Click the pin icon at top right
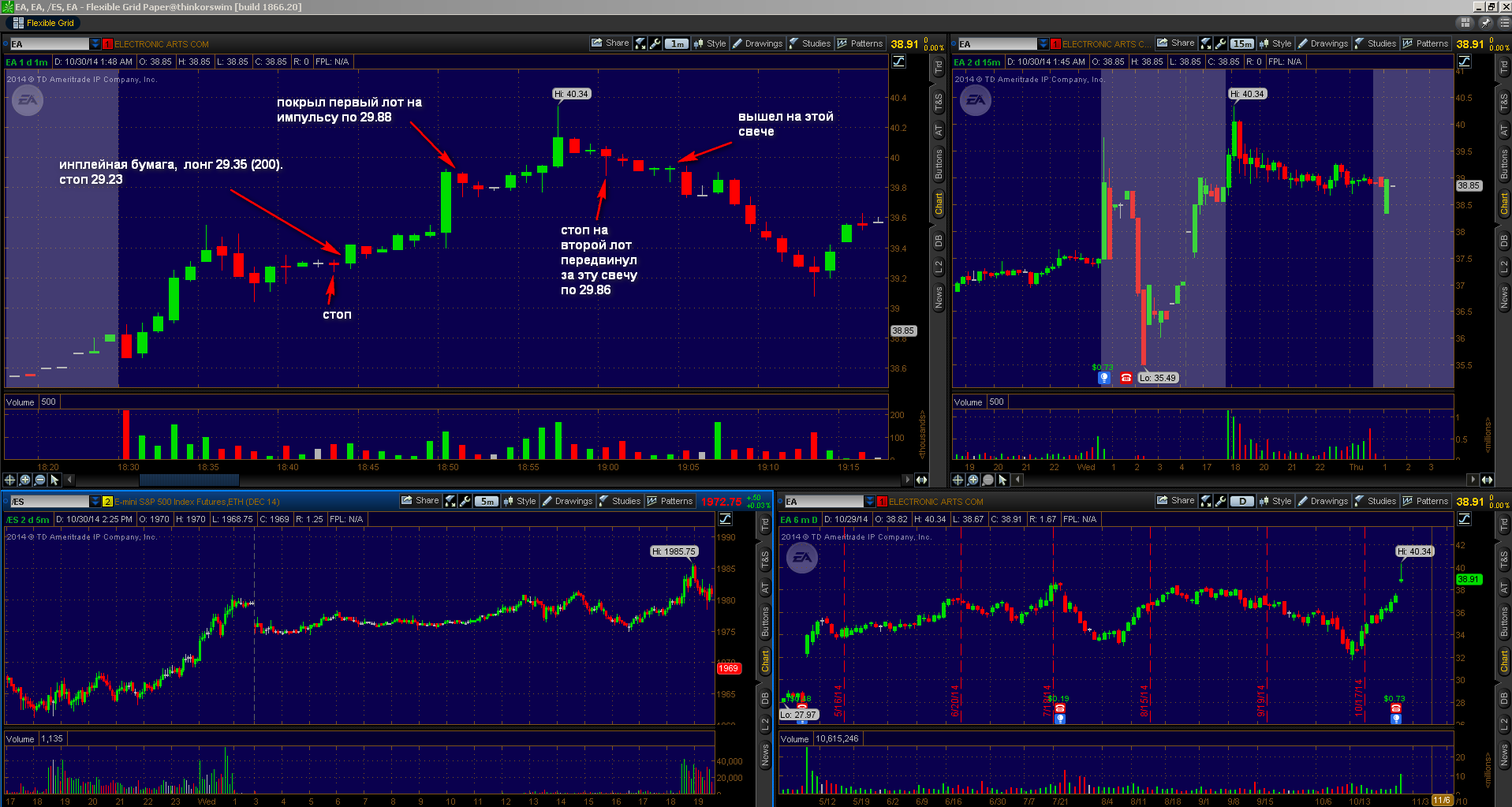This screenshot has width=1512, height=807. tap(1484, 23)
